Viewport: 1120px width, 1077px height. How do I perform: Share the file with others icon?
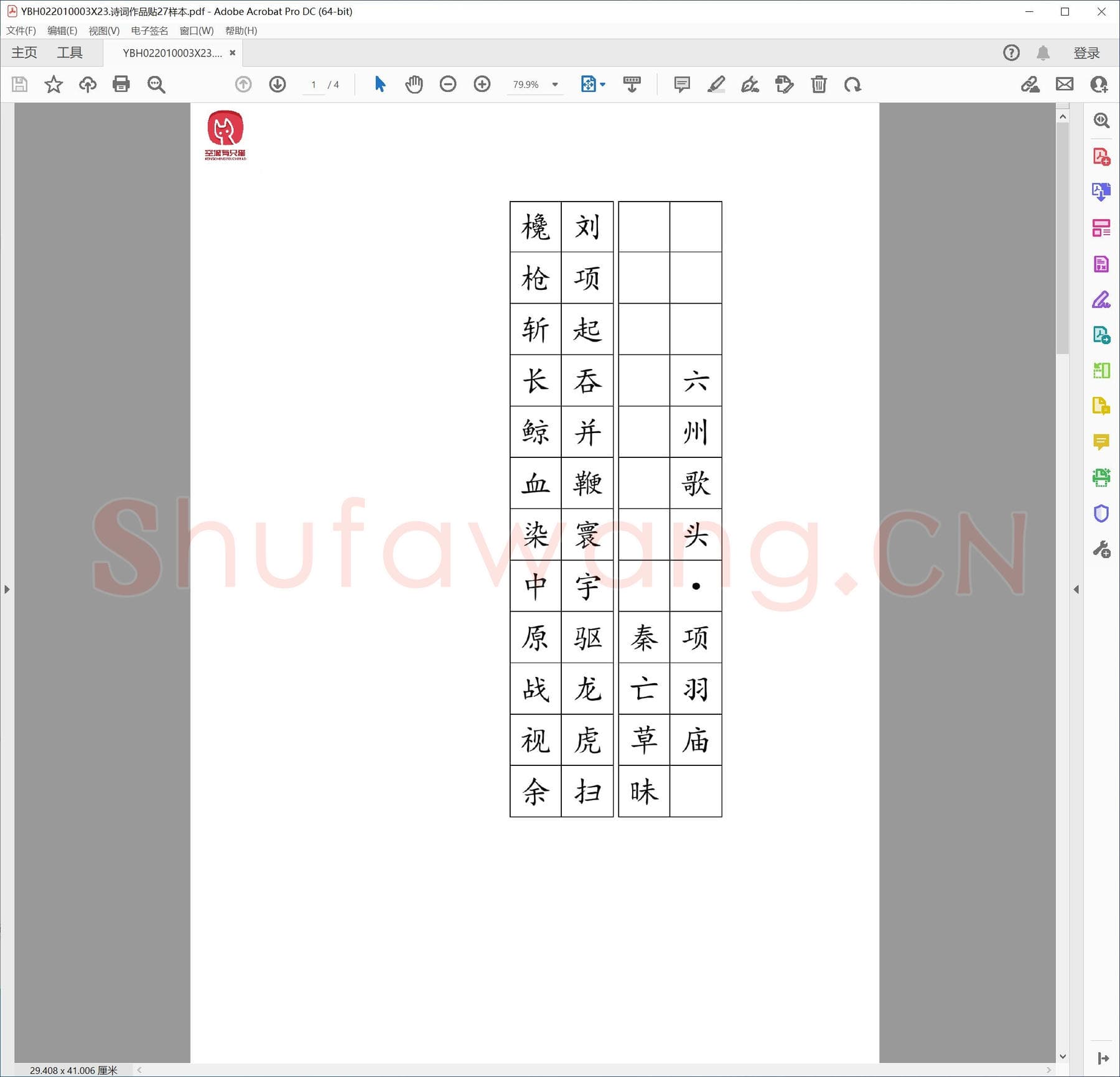[1099, 84]
